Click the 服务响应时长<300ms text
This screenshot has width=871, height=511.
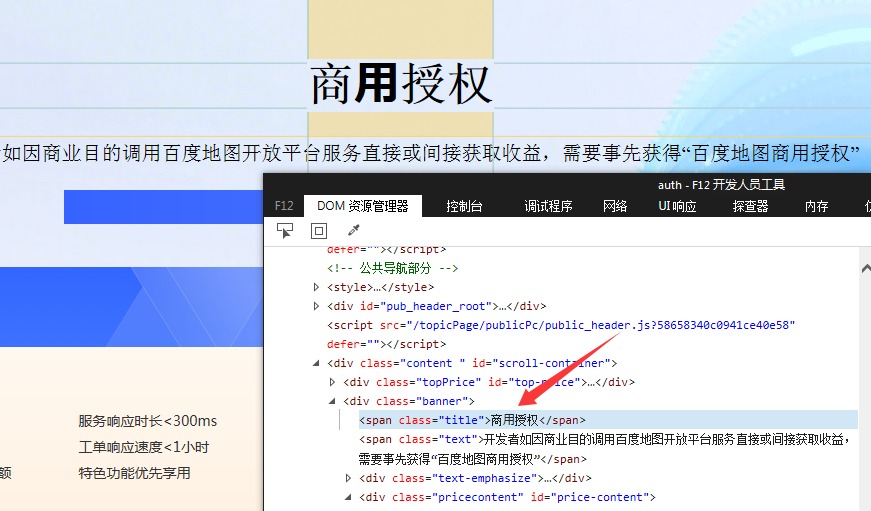click(148, 421)
